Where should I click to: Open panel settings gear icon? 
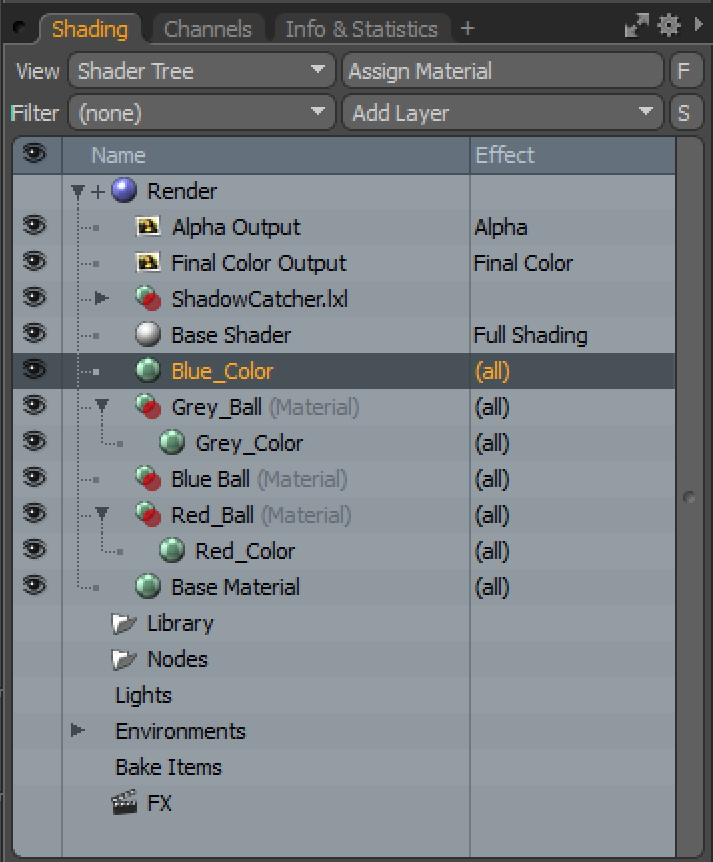pos(668,26)
